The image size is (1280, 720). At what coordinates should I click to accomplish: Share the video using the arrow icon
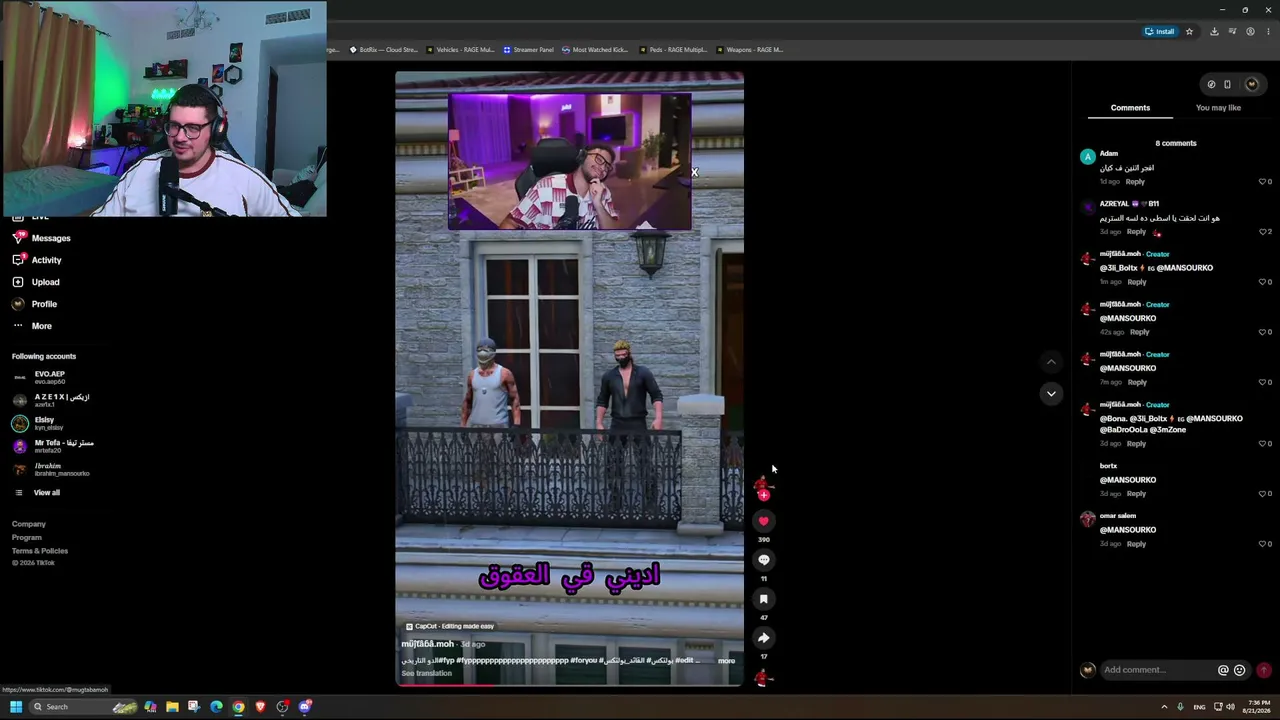[764, 638]
